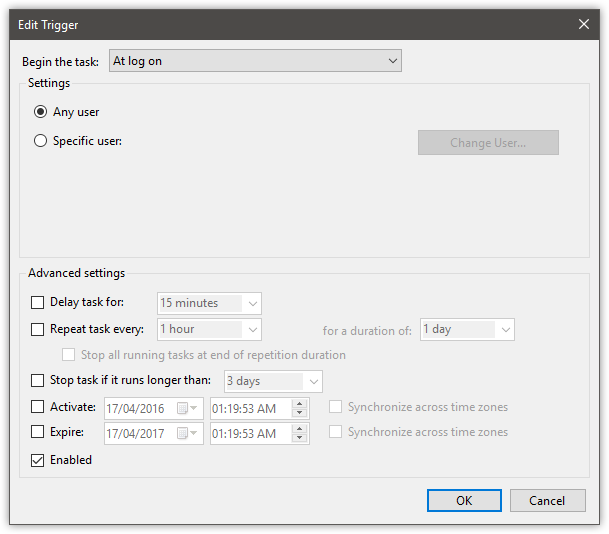The width and height of the screenshot is (609, 534).
Task: Increase the Activate time with up arrow
Action: pyautogui.click(x=298, y=403)
